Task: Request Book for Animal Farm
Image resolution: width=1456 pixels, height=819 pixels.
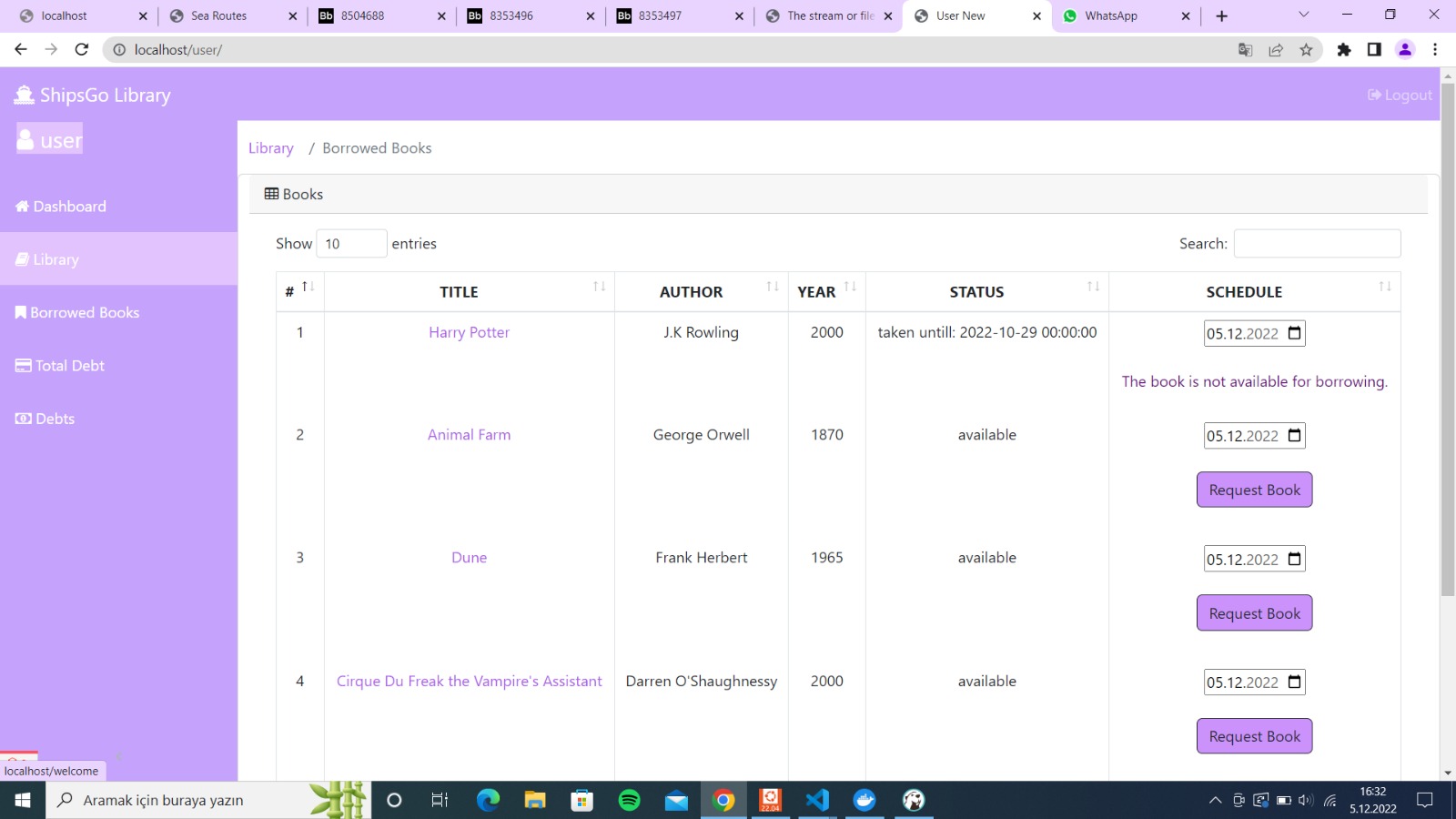Action: pyautogui.click(x=1254, y=490)
